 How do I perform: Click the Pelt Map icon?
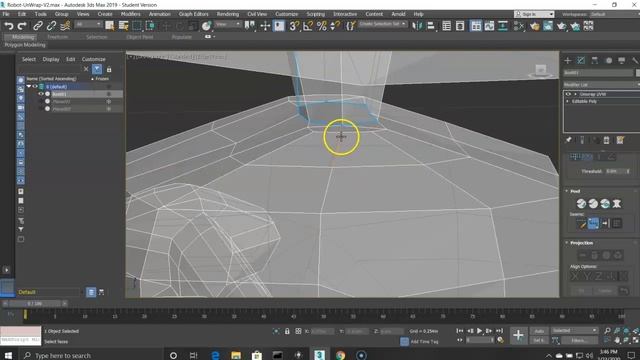click(617, 204)
